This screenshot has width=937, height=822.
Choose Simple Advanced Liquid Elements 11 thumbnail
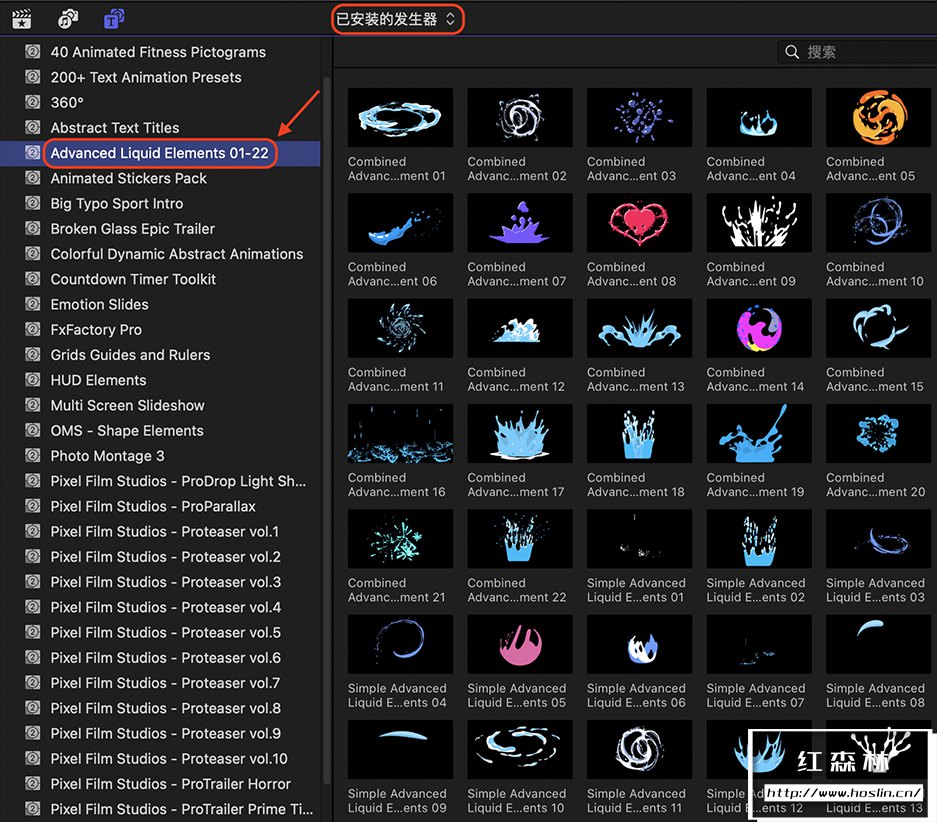click(639, 749)
